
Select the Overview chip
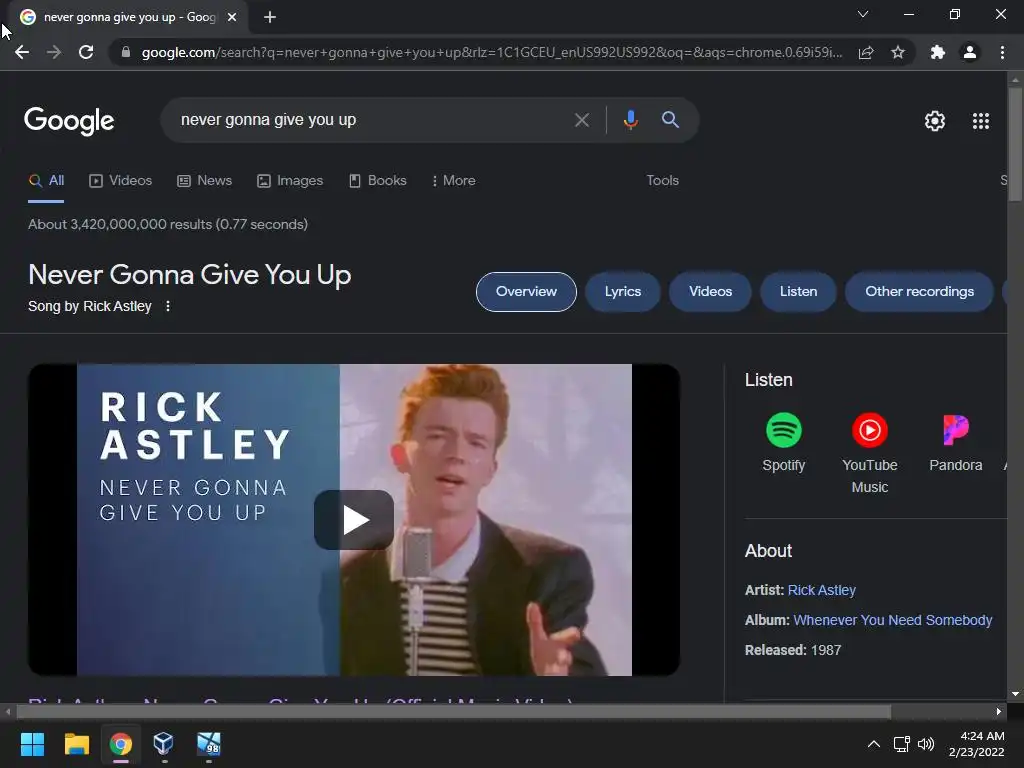click(526, 292)
